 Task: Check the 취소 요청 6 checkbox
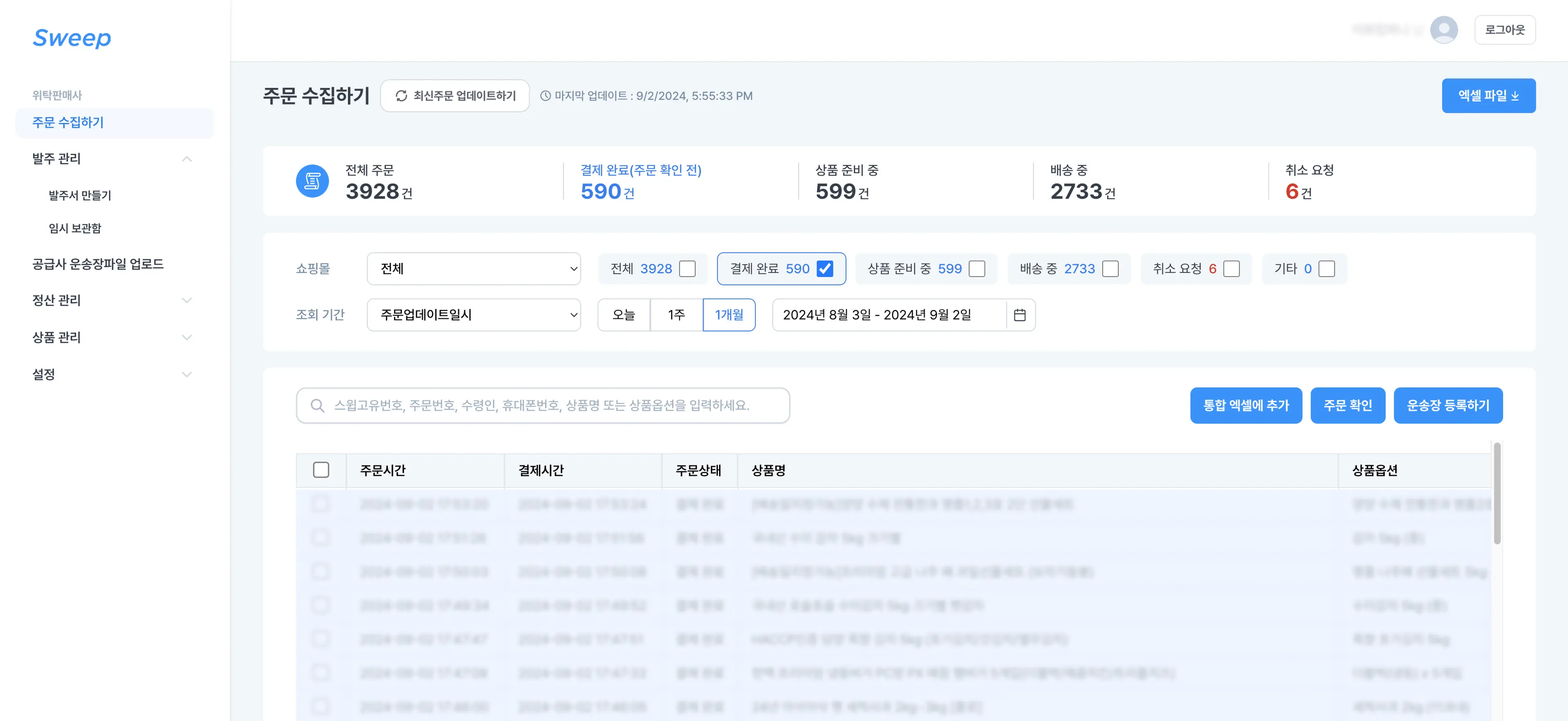pyautogui.click(x=1232, y=269)
